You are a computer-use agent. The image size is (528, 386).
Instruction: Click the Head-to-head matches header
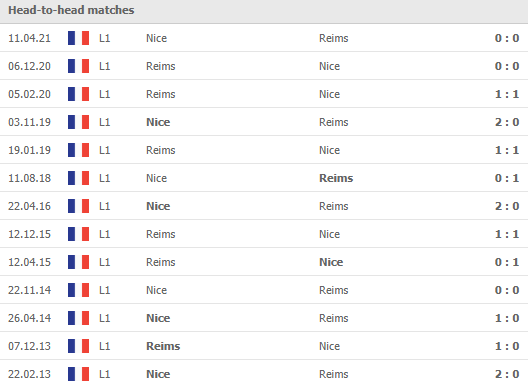coord(71,10)
